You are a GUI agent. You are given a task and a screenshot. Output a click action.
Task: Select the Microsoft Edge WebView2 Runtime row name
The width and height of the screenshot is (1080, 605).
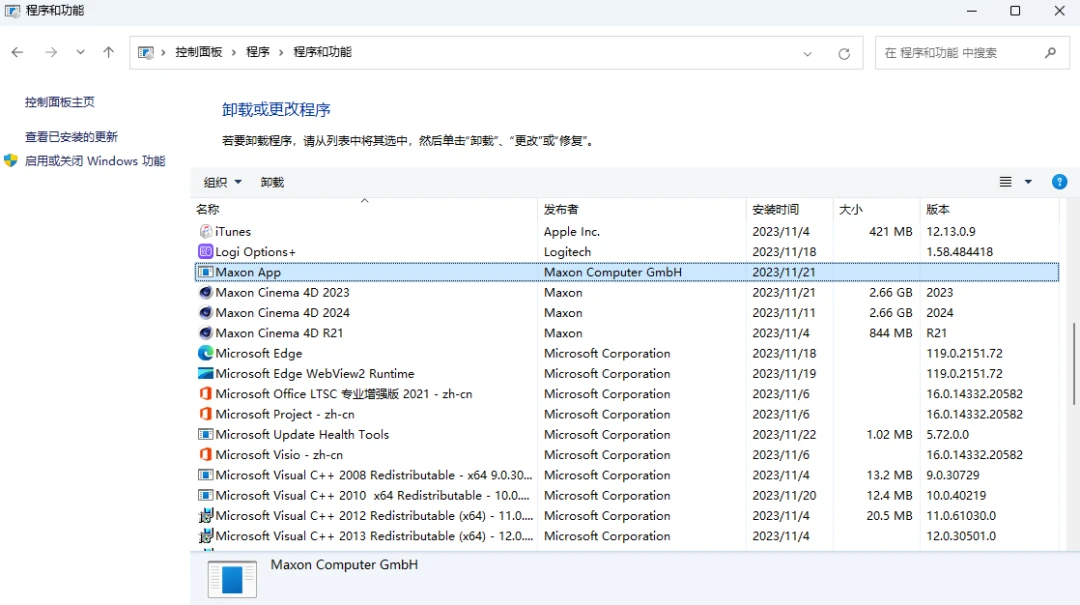[x=315, y=373]
